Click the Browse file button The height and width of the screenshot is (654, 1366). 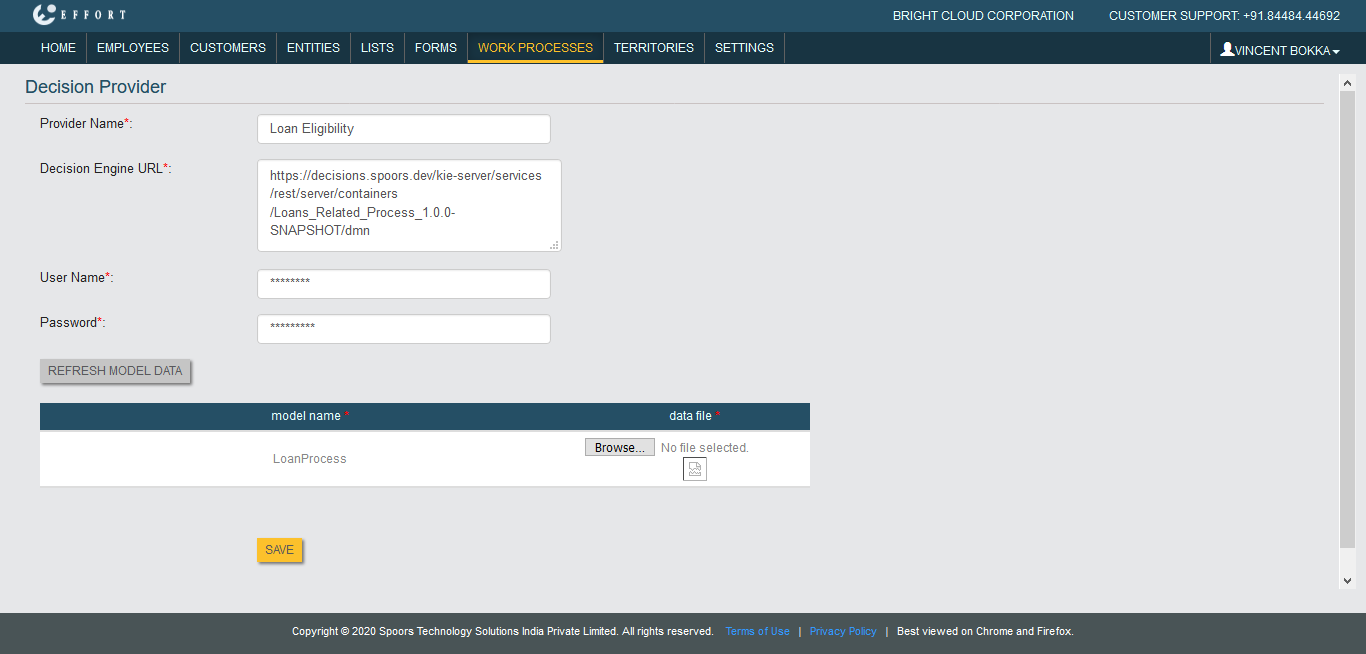[619, 448]
